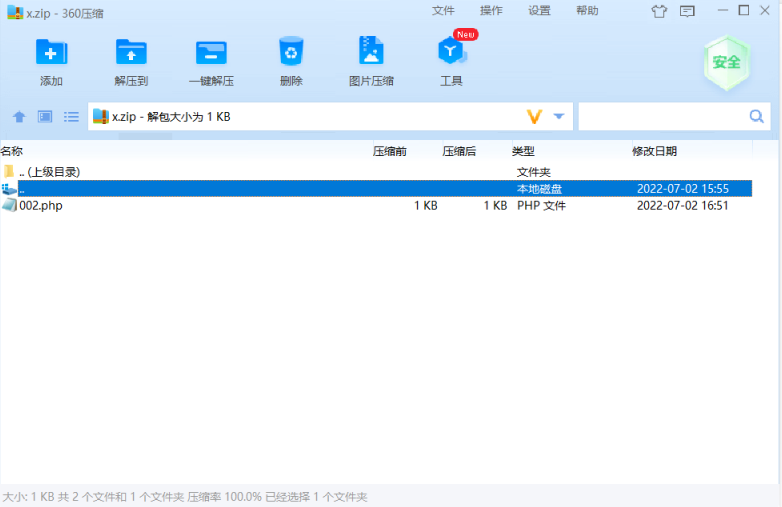Sort by 修改日期 column header
The image size is (782, 507).
[x=654, y=151]
